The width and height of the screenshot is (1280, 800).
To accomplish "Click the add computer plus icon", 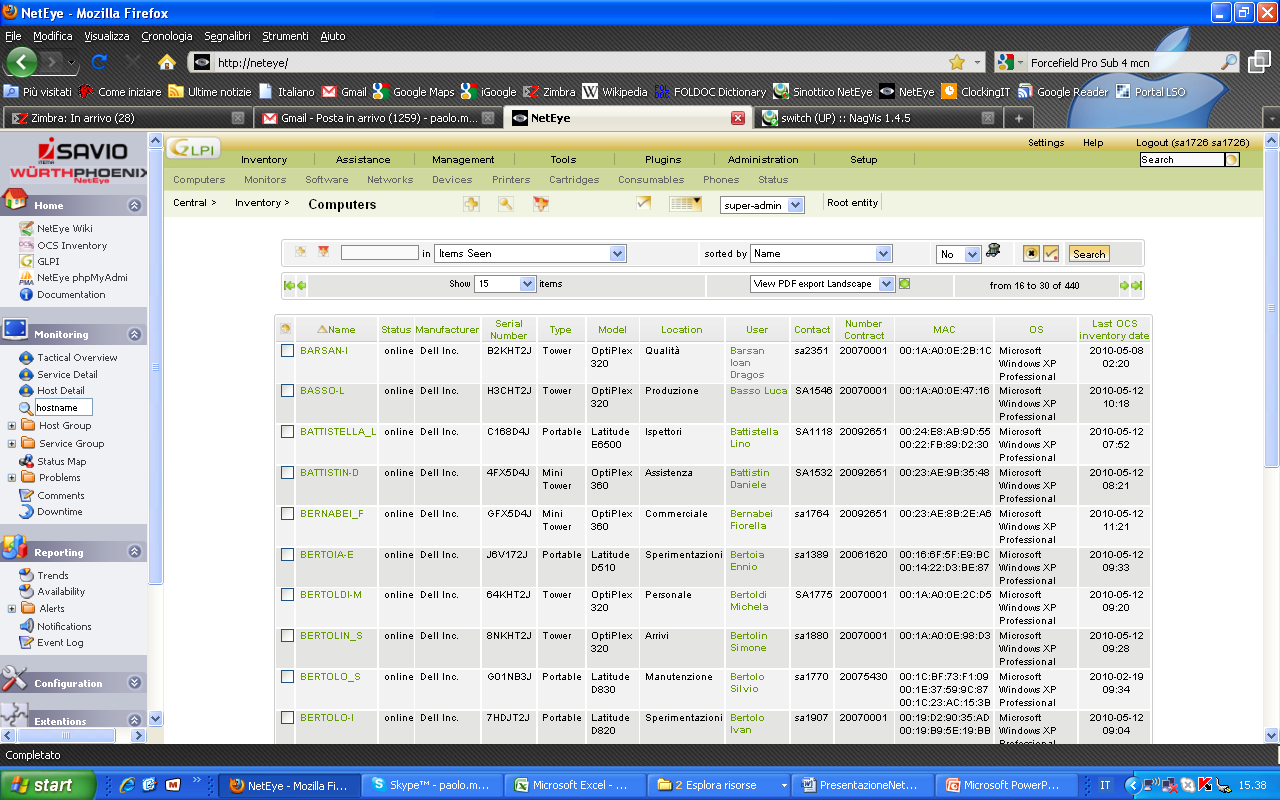I will click(471, 204).
